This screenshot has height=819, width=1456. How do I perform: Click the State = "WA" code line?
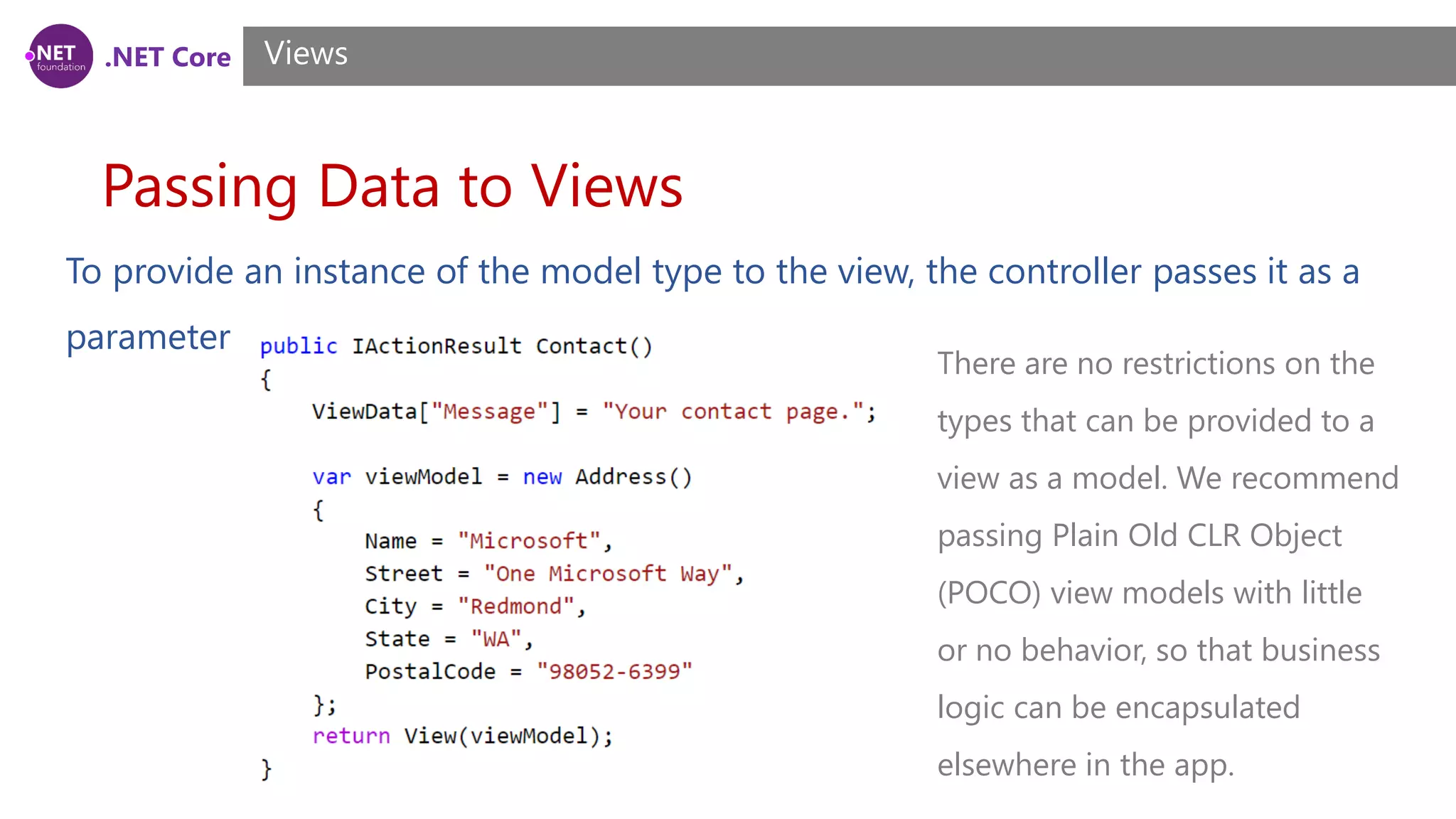[x=449, y=639]
